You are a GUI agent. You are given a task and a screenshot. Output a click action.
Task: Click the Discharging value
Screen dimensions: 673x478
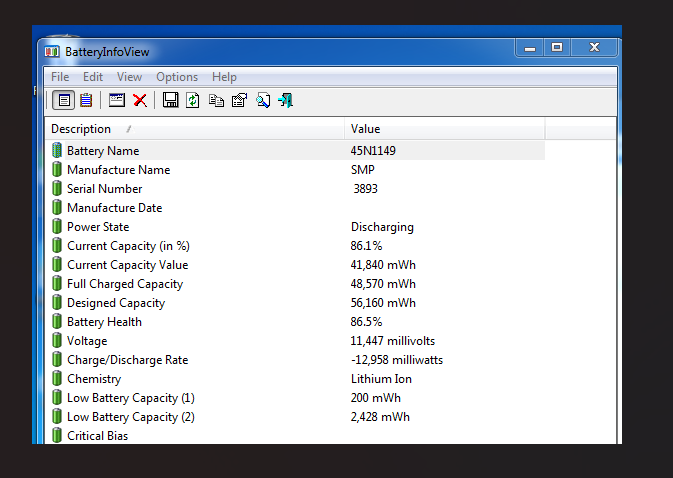point(382,227)
